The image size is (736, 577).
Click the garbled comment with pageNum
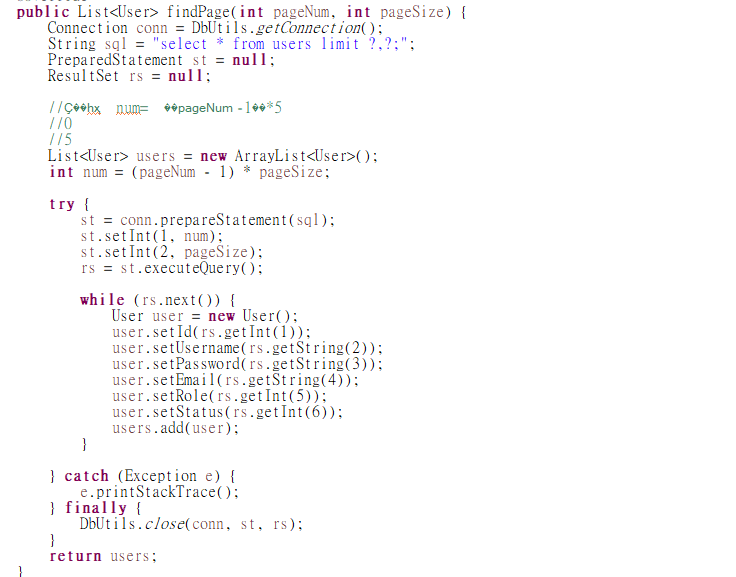[166, 108]
